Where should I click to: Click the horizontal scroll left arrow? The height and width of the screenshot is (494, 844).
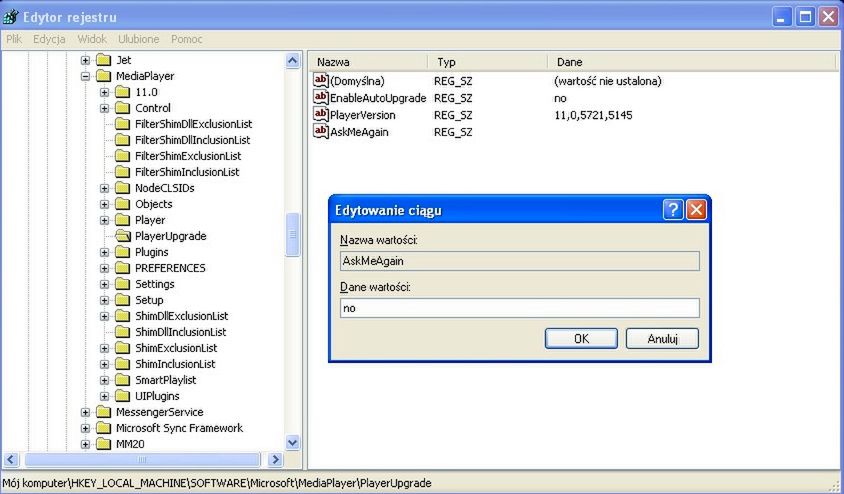click(x=11, y=460)
